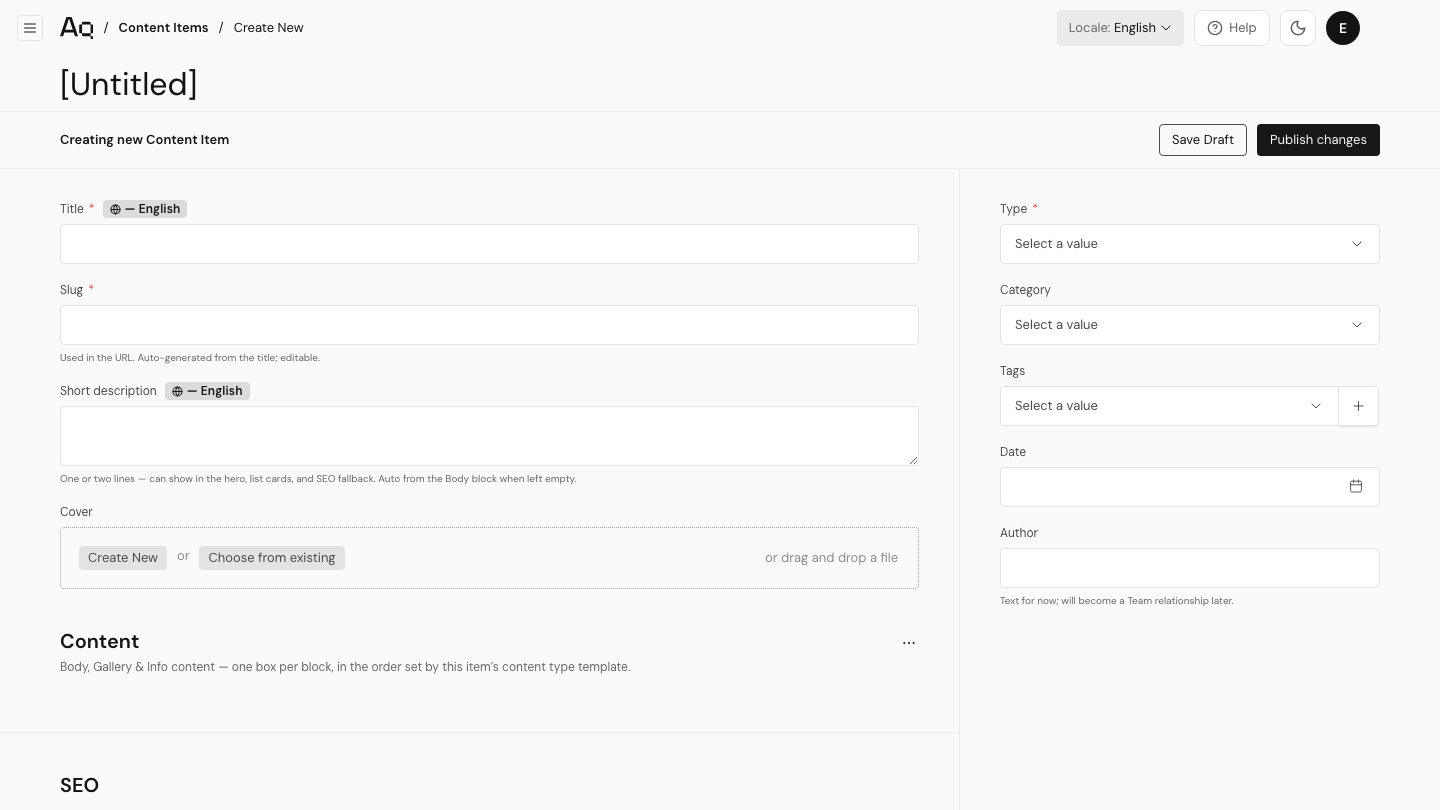Publish changes button

1318,140
